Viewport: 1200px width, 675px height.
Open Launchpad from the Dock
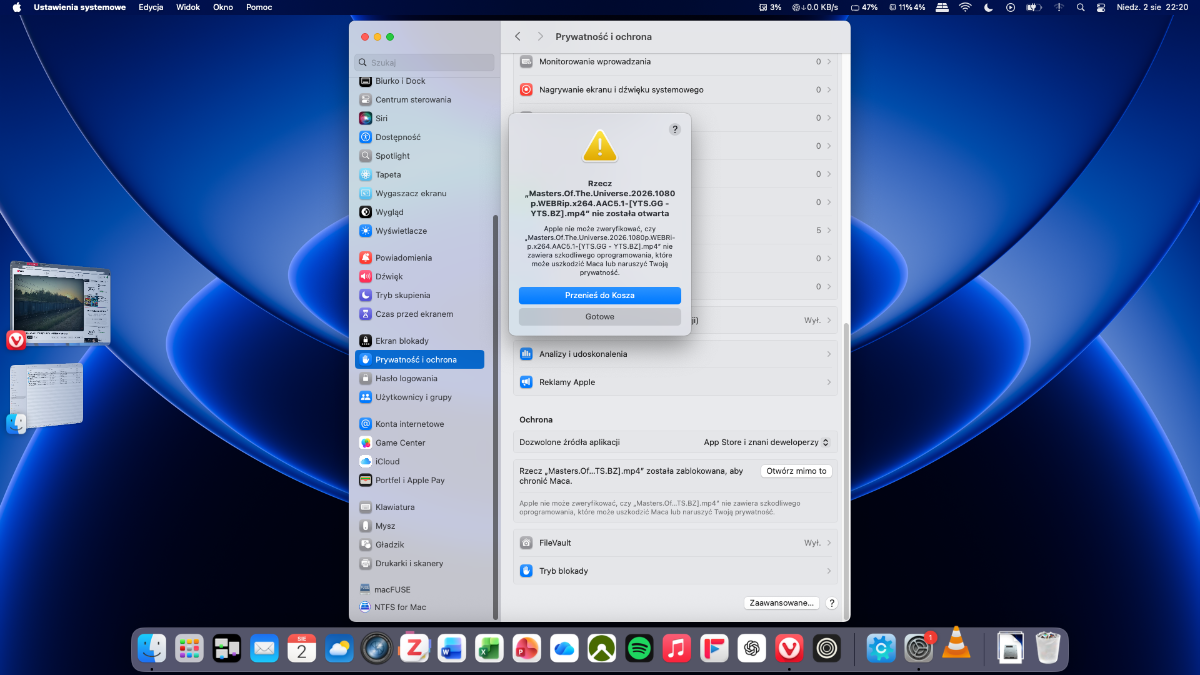pos(189,649)
